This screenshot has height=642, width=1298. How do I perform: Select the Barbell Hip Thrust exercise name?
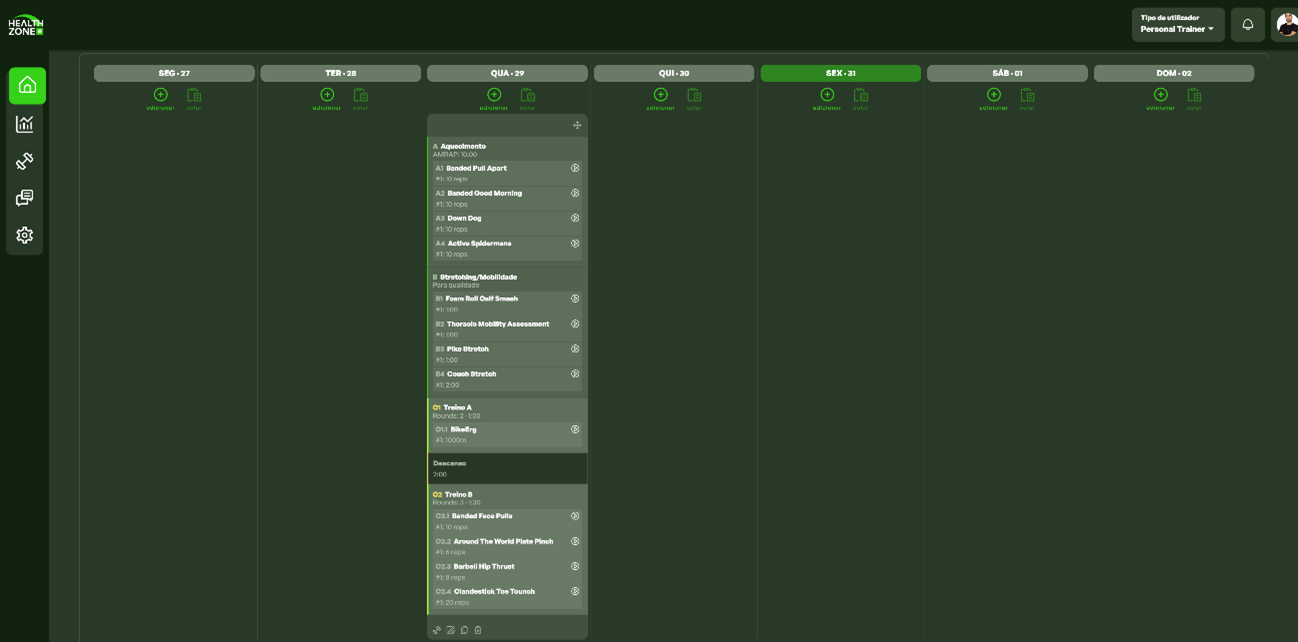click(484, 566)
